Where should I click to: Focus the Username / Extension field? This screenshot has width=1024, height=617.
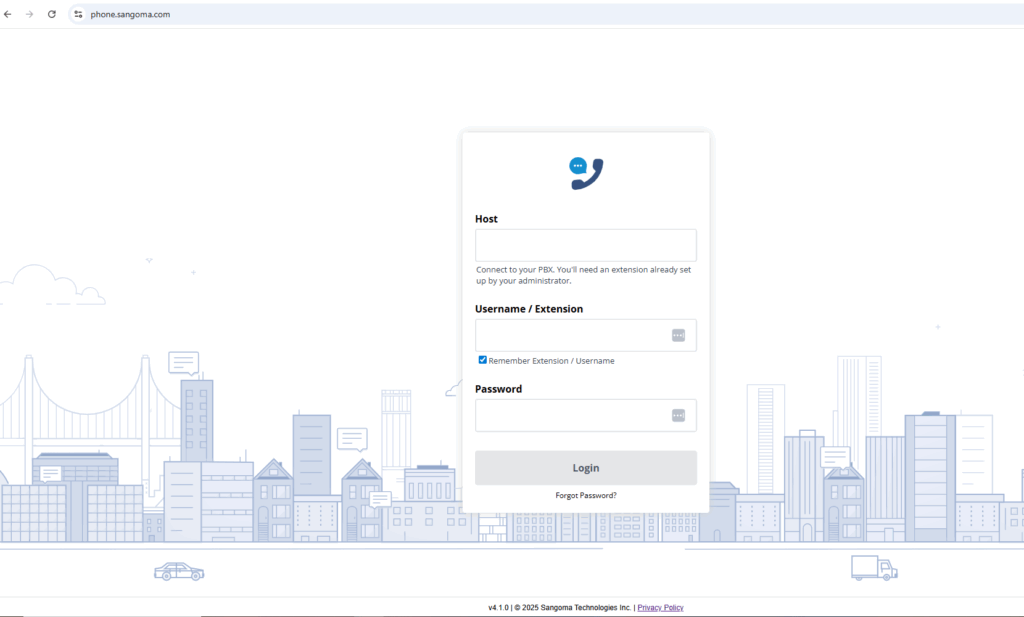coord(586,335)
